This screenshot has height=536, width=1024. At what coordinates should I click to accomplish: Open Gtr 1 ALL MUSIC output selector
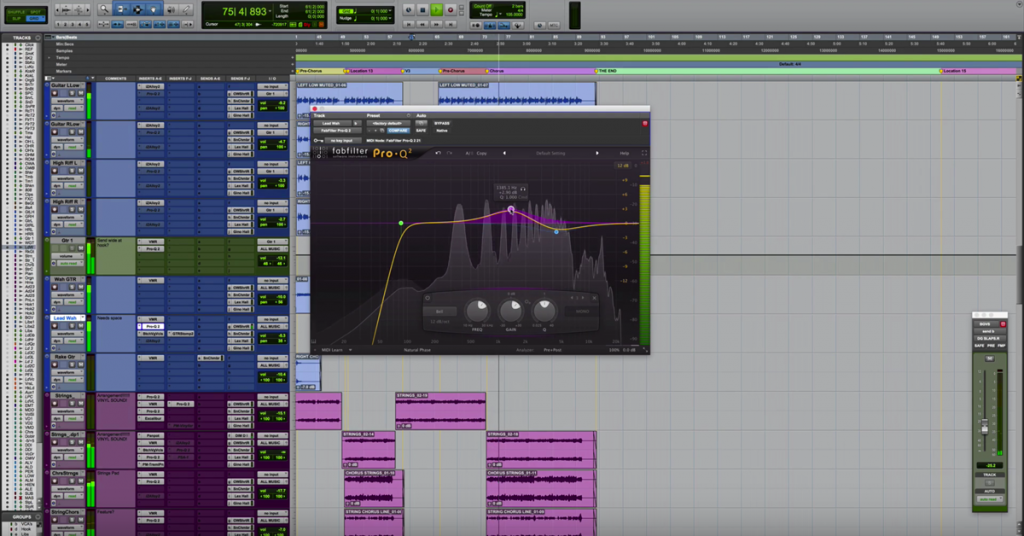(x=271, y=249)
